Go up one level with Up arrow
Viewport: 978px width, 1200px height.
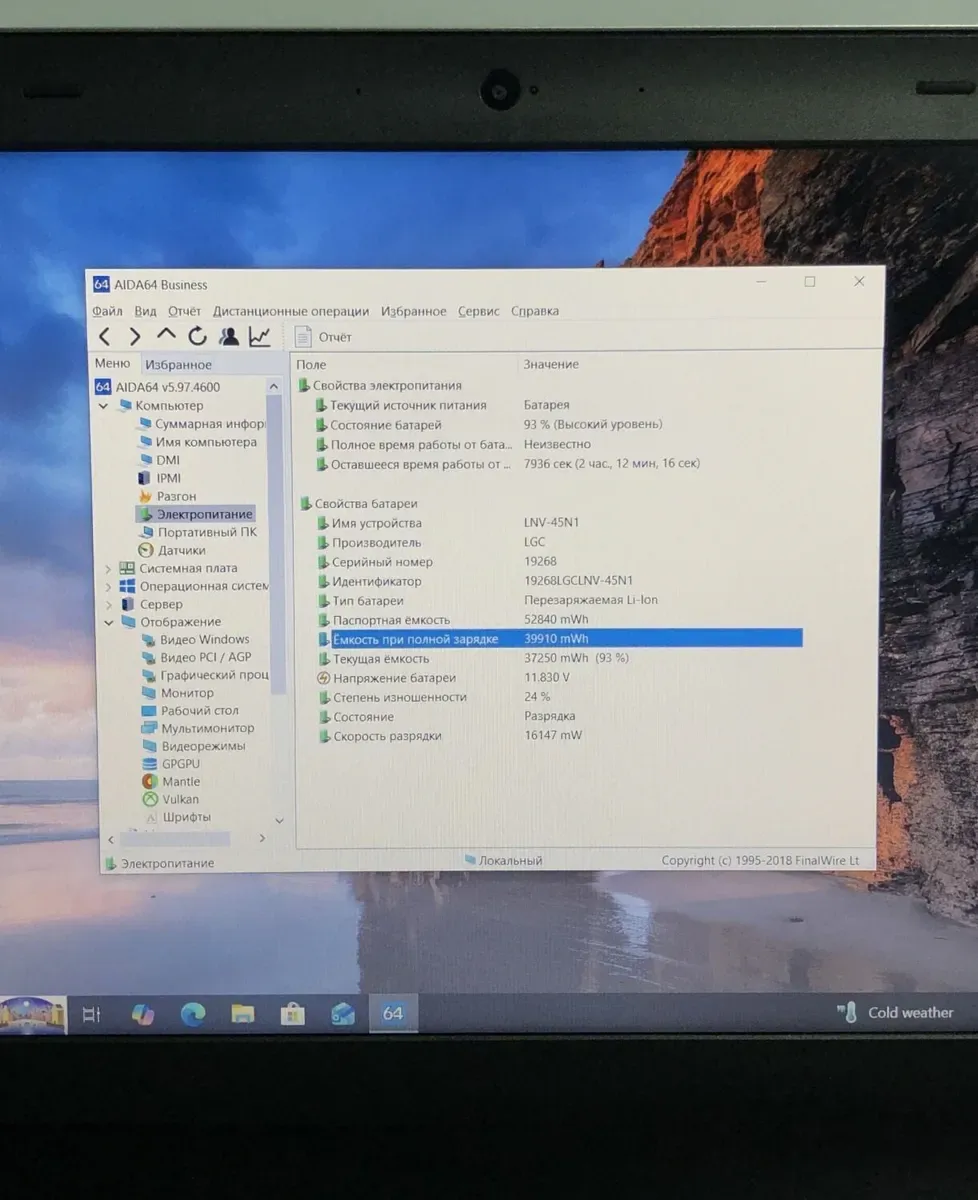pos(166,336)
